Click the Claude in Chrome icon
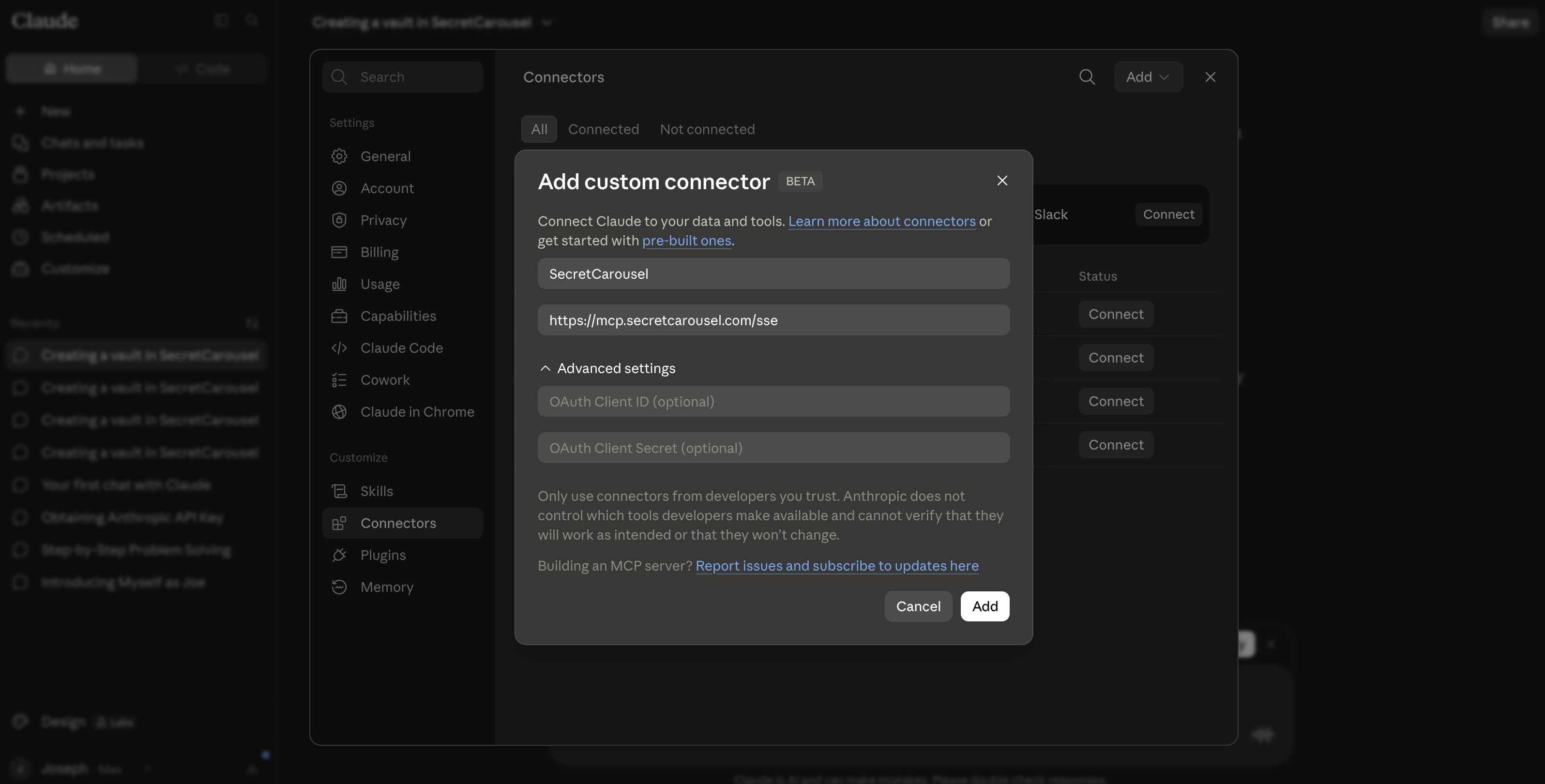The width and height of the screenshot is (1545, 784). coord(339,412)
